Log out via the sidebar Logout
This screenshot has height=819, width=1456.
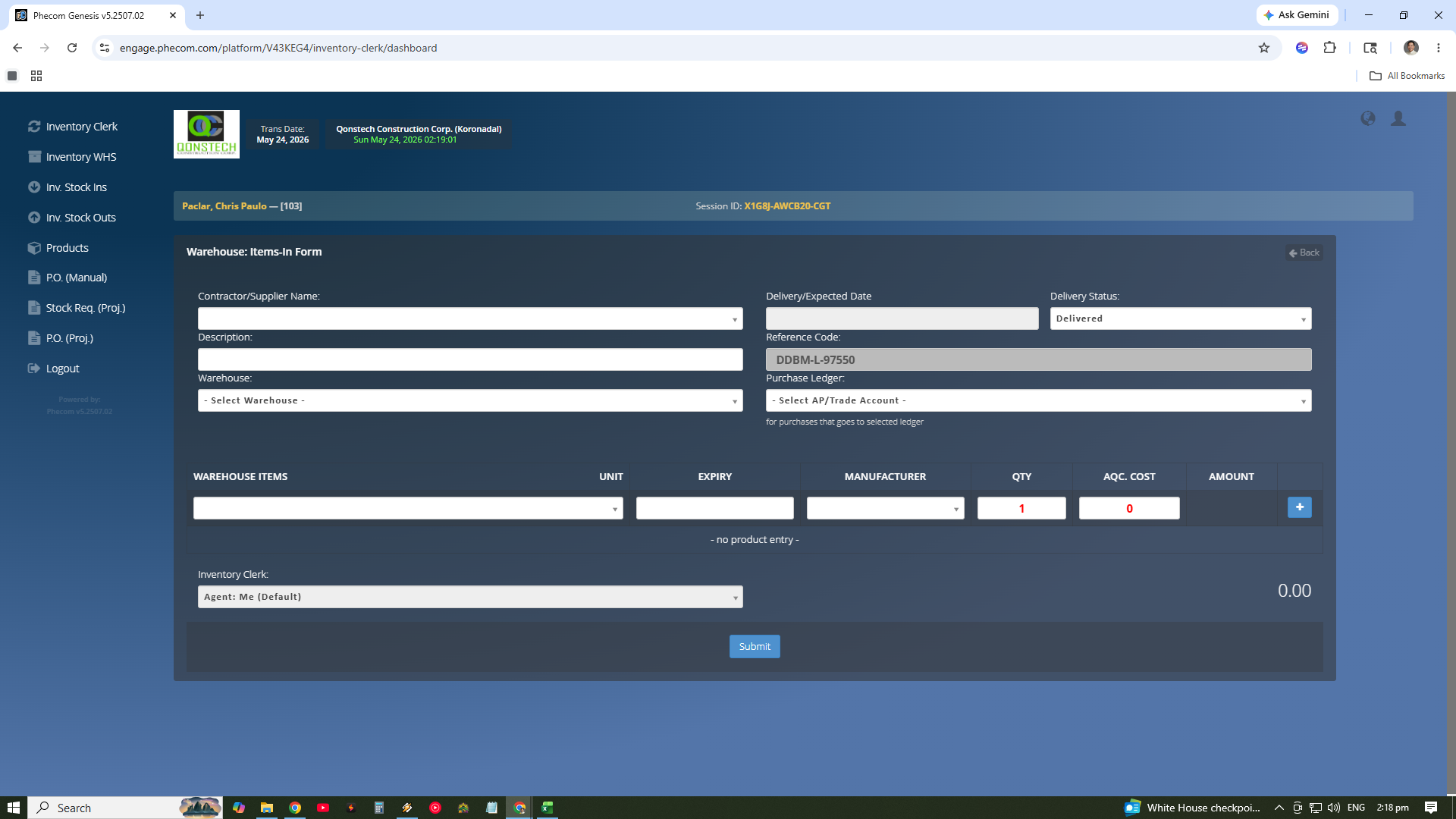pyautogui.click(x=54, y=369)
